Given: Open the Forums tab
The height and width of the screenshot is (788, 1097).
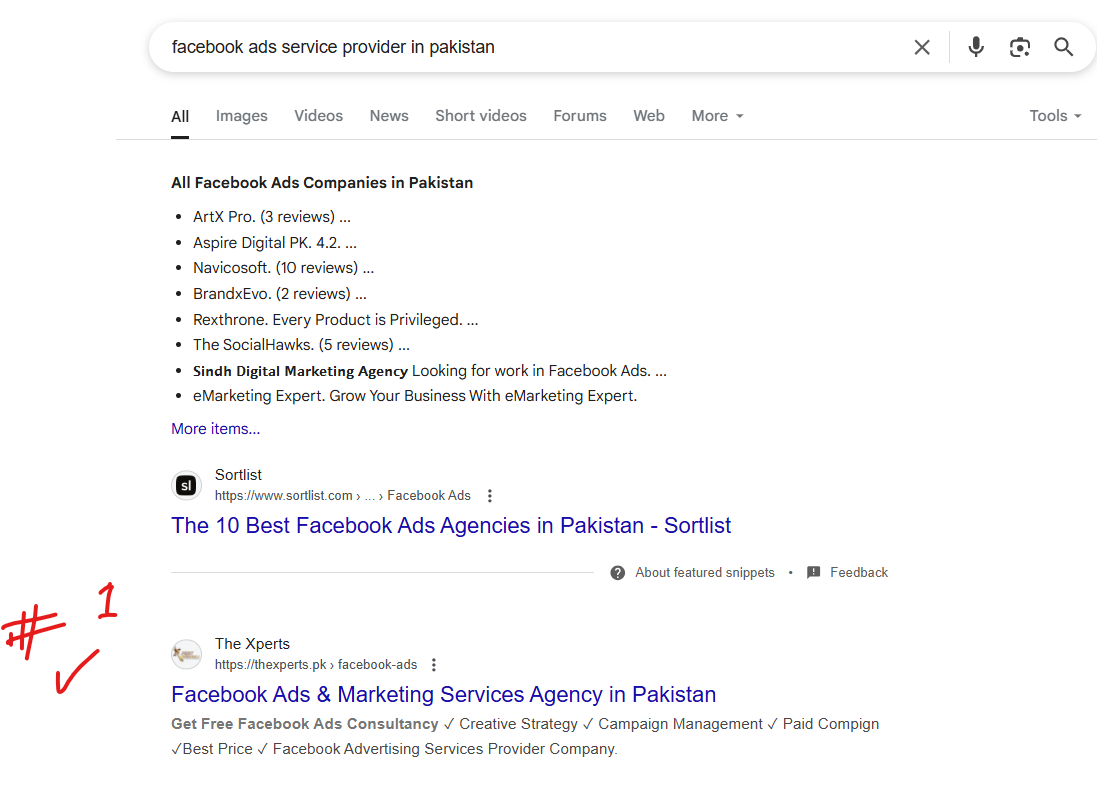Looking at the screenshot, I should 580,115.
